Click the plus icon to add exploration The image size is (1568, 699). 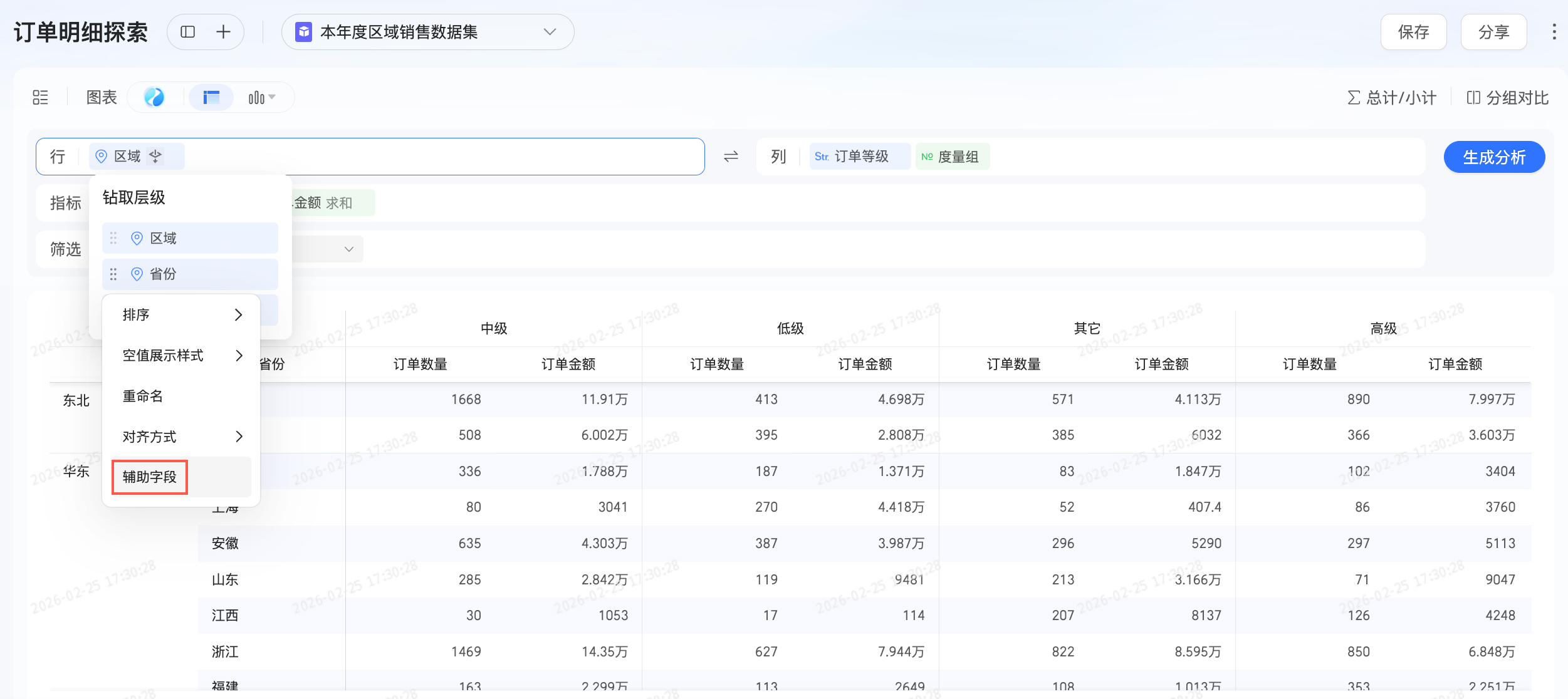(x=223, y=32)
